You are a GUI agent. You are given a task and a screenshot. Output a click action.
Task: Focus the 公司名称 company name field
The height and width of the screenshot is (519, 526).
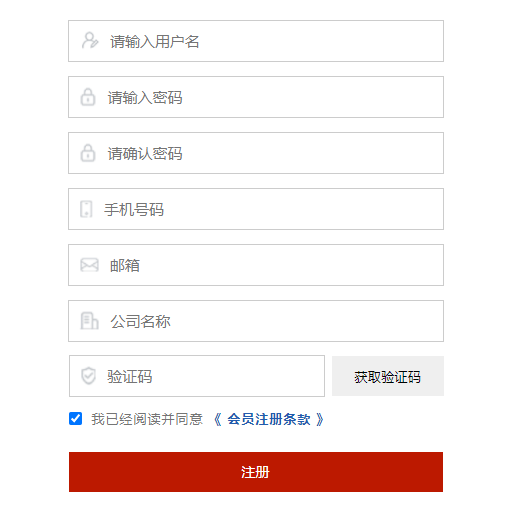pyautogui.click(x=256, y=321)
